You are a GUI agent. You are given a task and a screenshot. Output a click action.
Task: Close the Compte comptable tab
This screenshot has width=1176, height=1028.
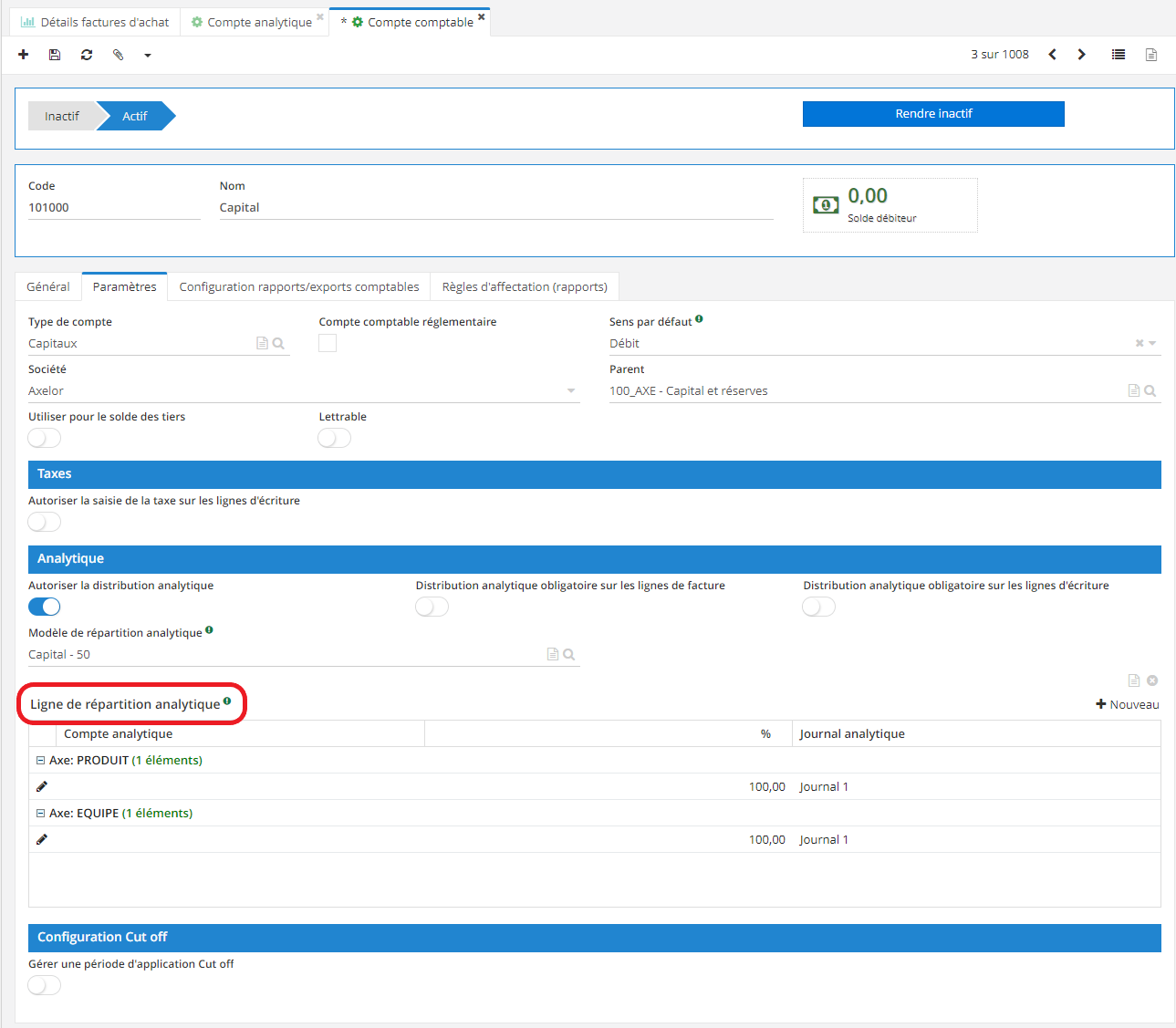[482, 16]
